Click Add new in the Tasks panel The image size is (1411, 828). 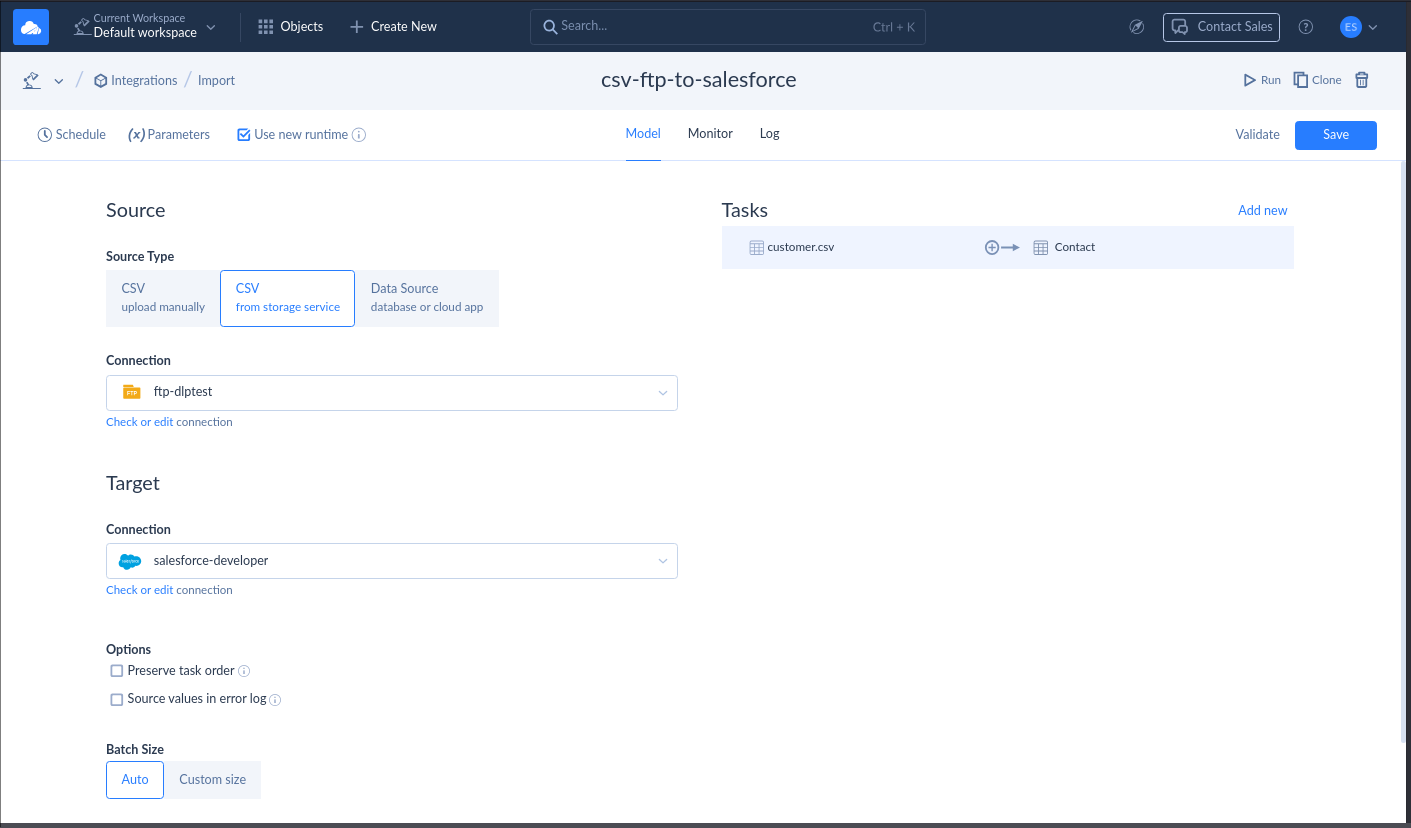tap(1262, 210)
